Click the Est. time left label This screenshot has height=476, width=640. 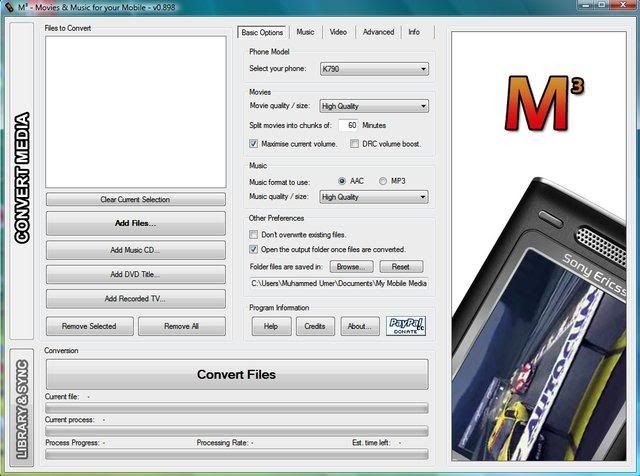point(371,443)
